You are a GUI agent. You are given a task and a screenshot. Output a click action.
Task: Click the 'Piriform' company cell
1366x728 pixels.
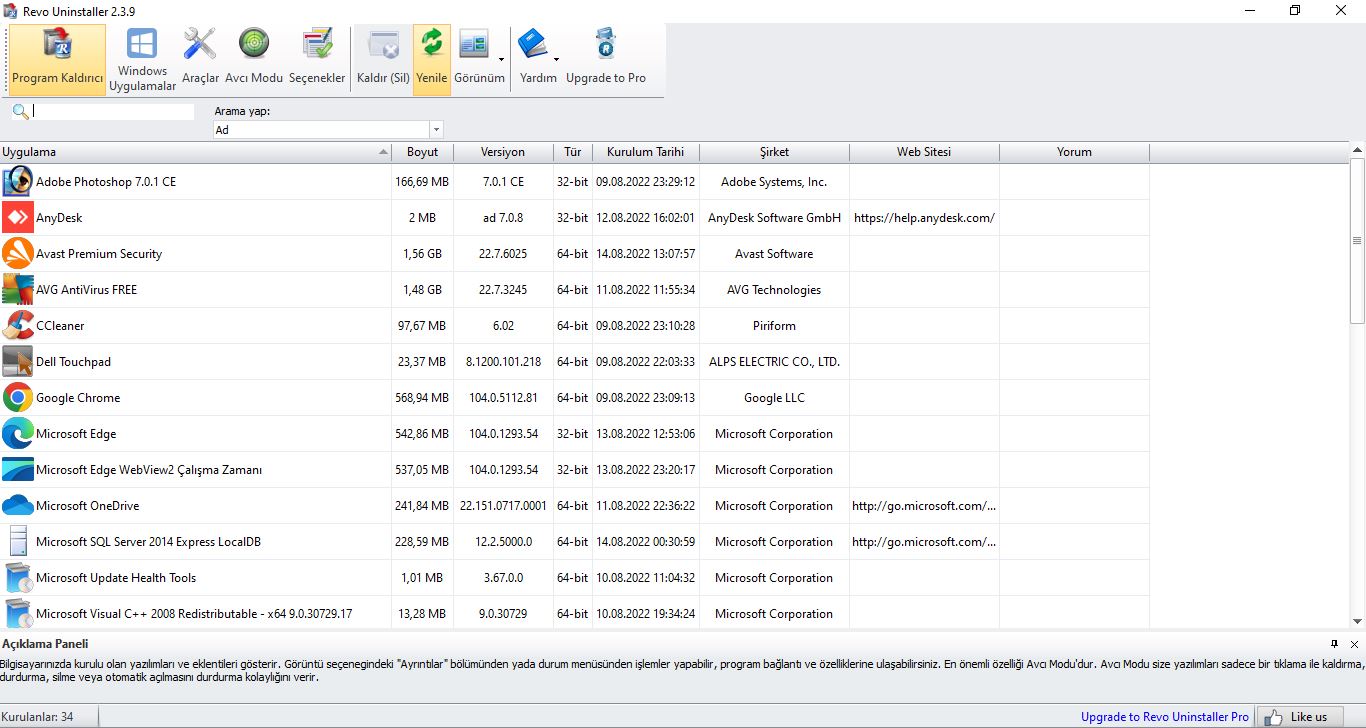click(774, 326)
